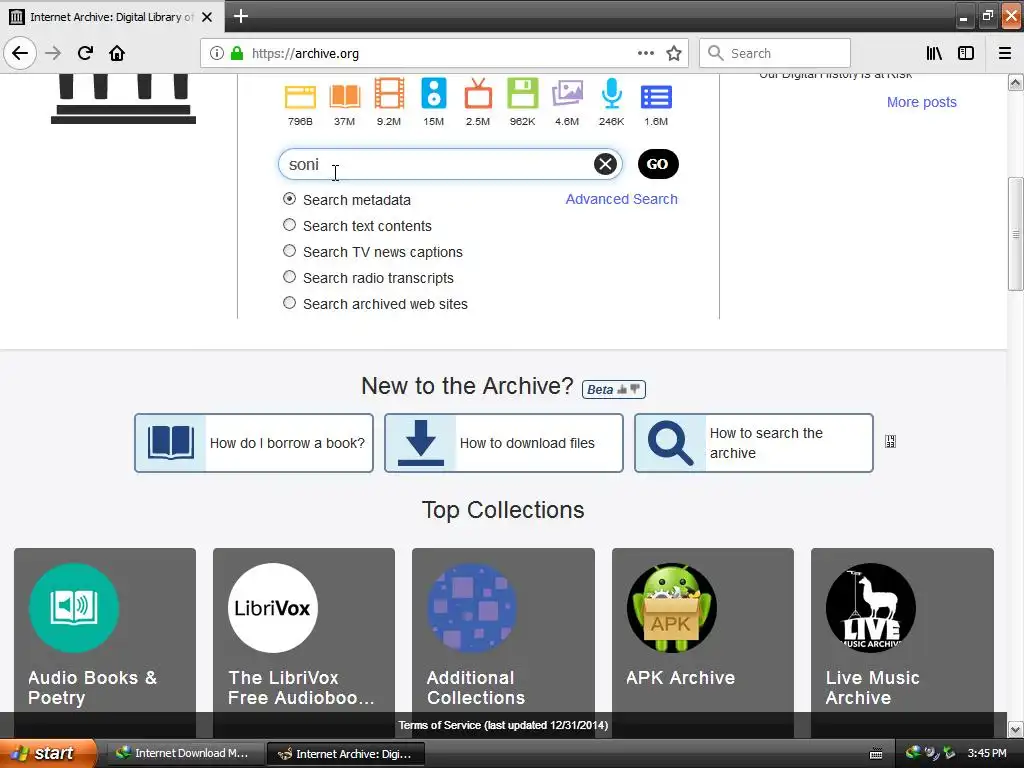
Task: Click the green padlock security icon
Action: 237,54
